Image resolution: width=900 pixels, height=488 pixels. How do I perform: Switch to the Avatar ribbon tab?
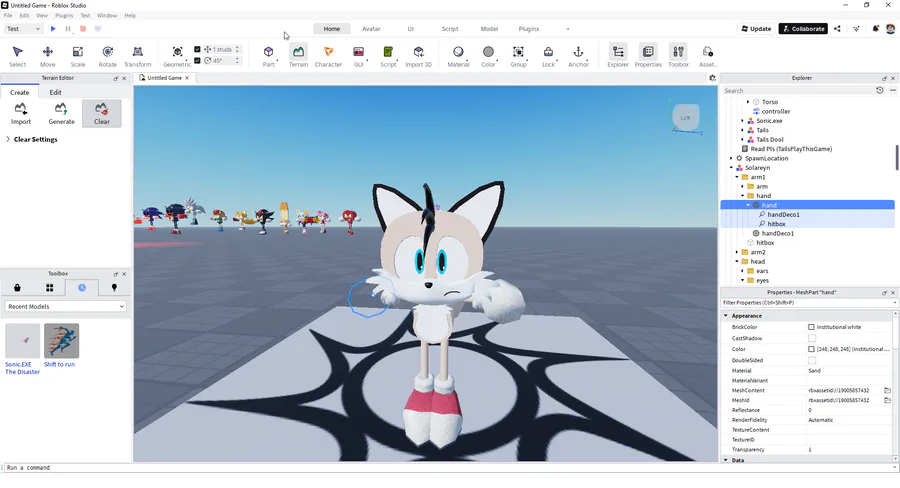[371, 29]
